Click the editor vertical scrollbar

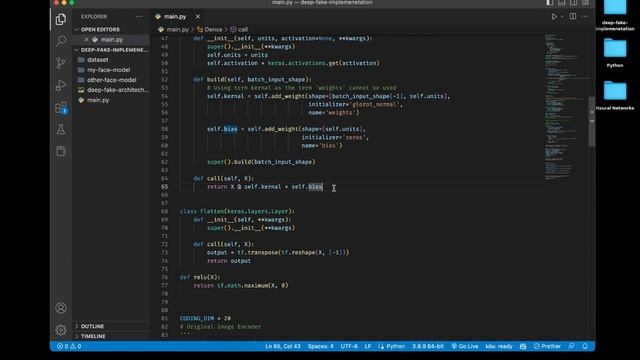592,122
